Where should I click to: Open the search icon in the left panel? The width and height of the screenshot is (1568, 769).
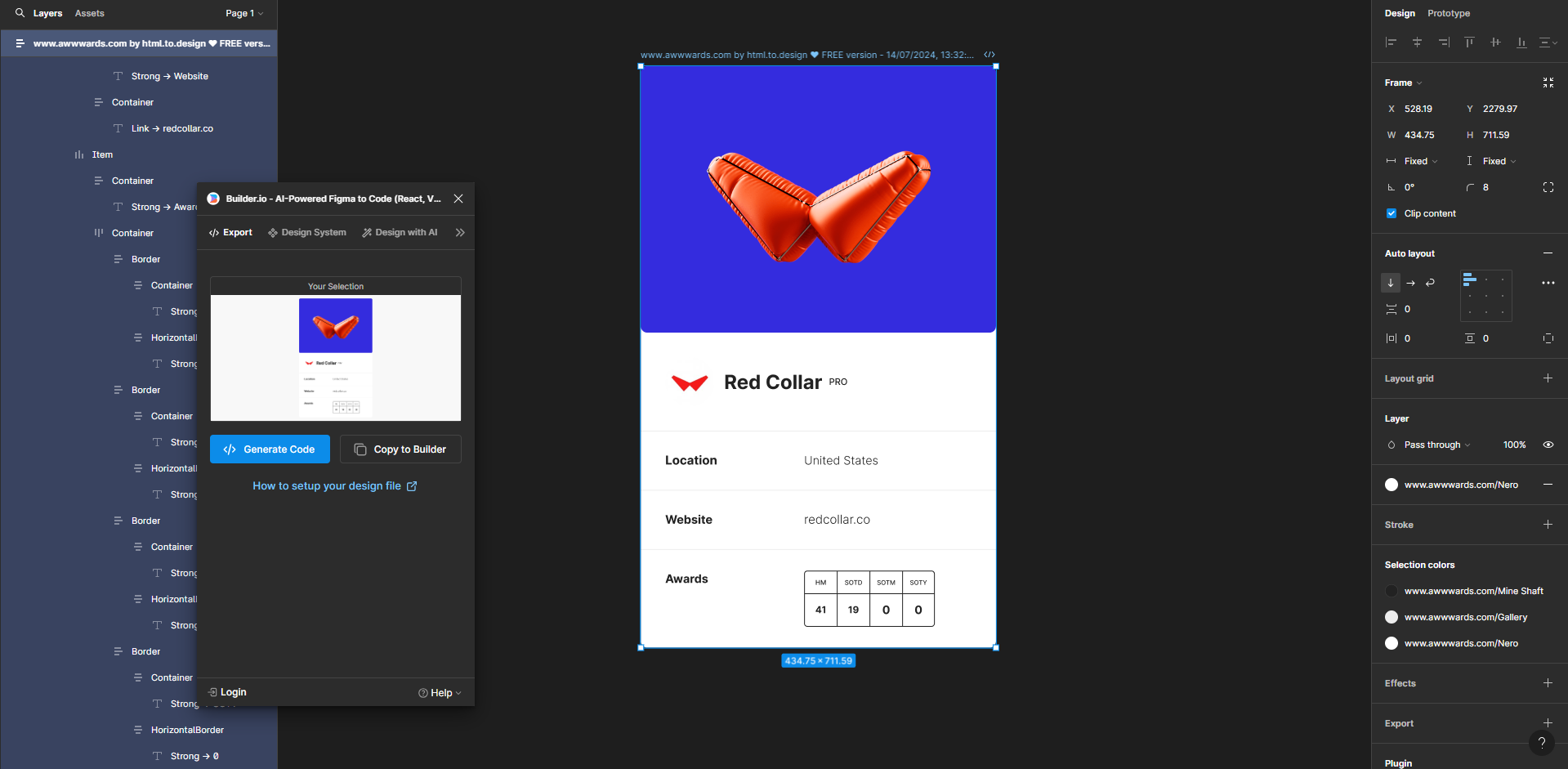19,13
